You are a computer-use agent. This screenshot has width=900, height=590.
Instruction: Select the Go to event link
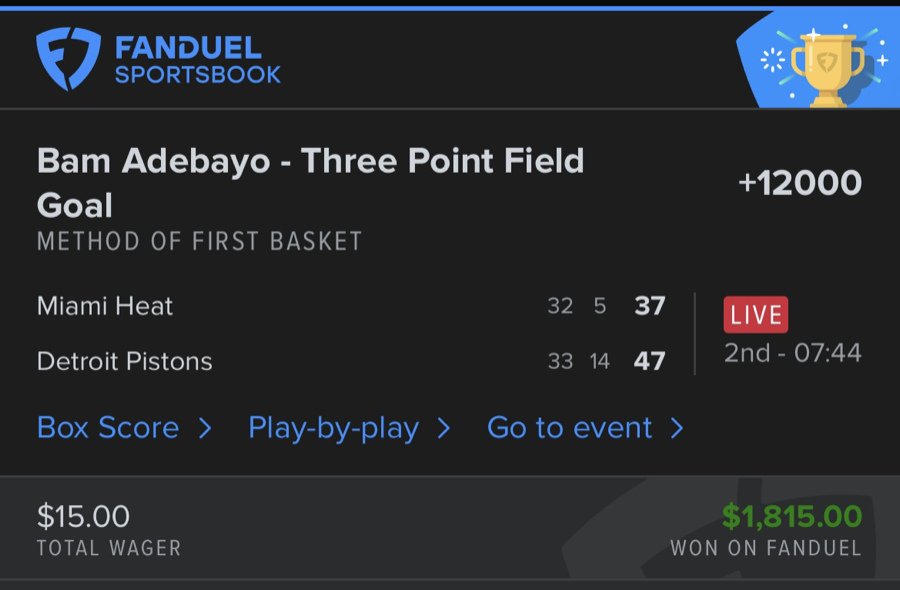coord(569,428)
